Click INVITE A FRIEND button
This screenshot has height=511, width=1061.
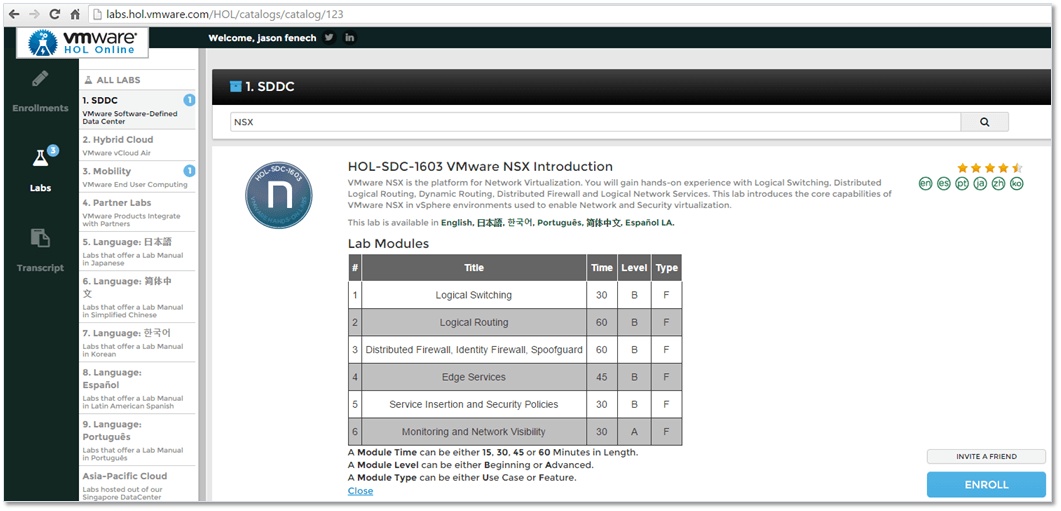[986, 456]
